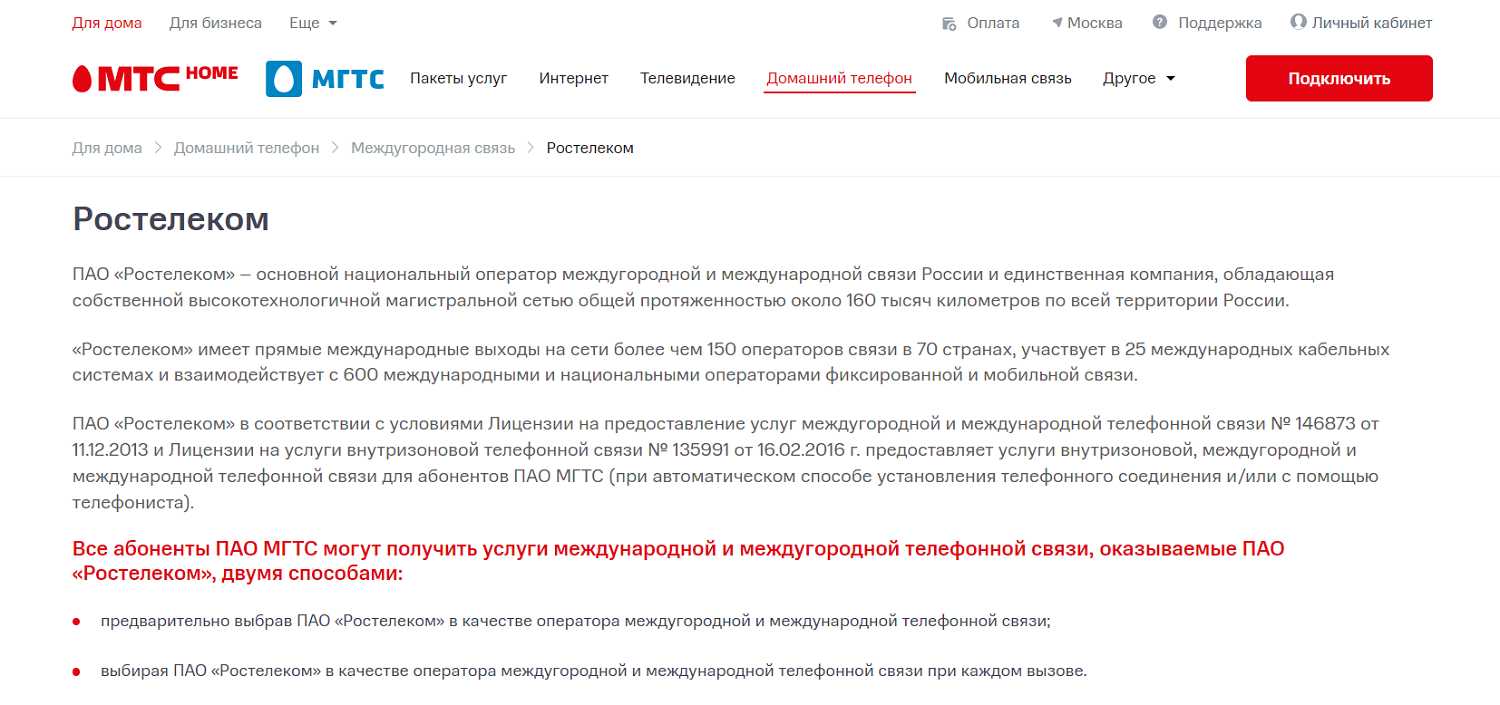The image size is (1500, 705).
Task: Open the Поддержка link
Action: click(1220, 23)
